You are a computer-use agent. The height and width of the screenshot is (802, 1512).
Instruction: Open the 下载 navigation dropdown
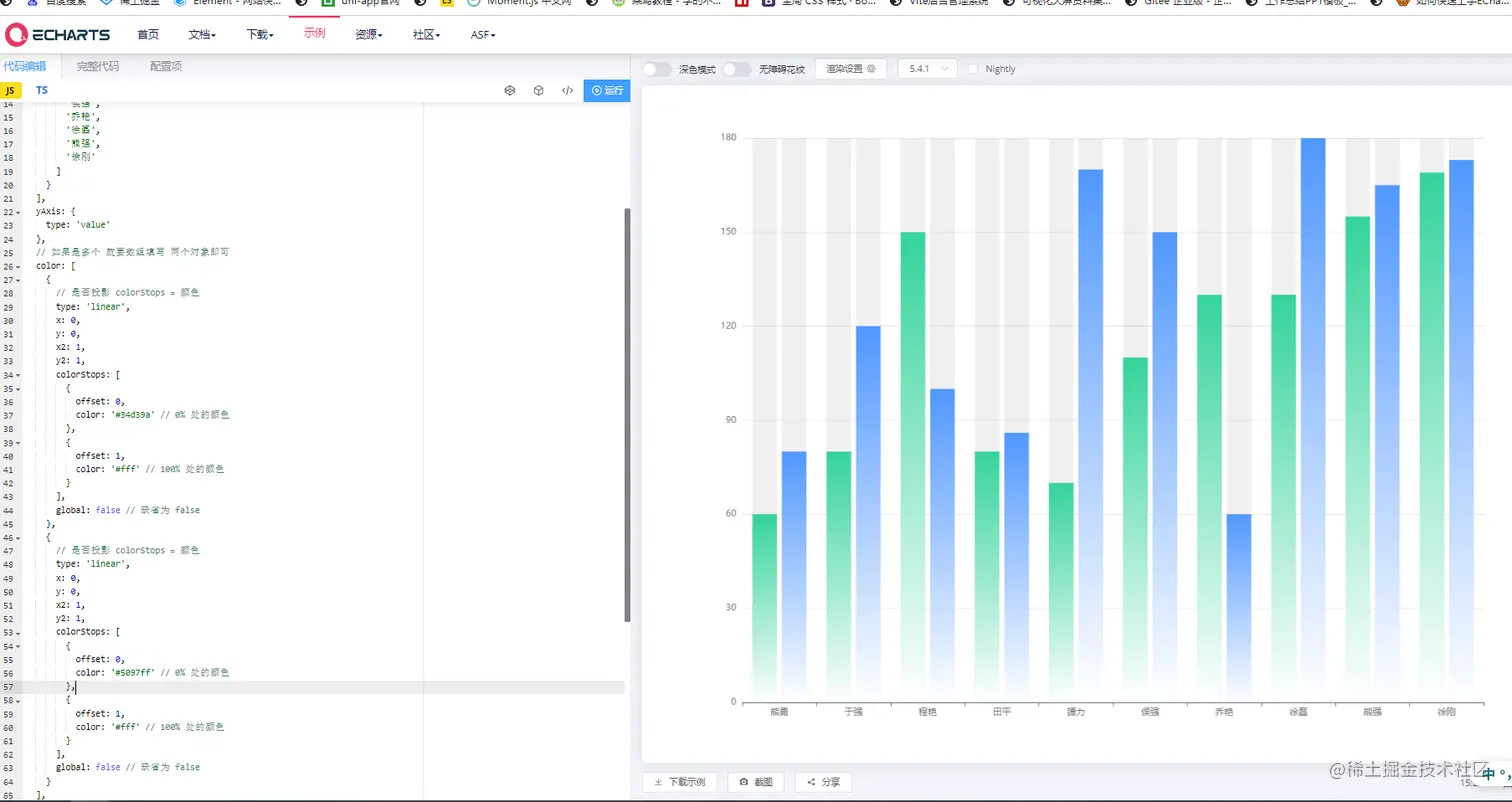click(260, 35)
